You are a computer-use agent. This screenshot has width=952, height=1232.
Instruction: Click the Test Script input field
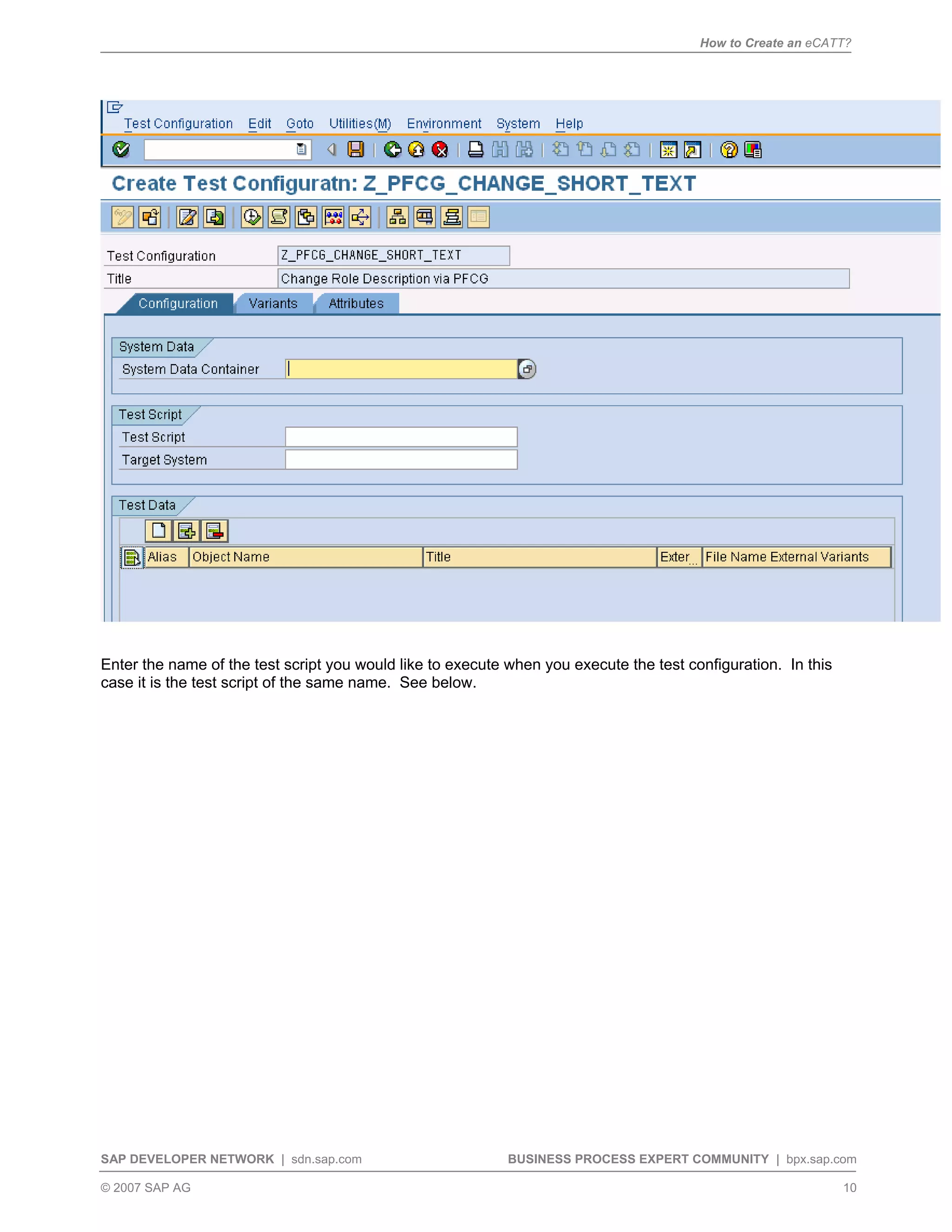402,437
